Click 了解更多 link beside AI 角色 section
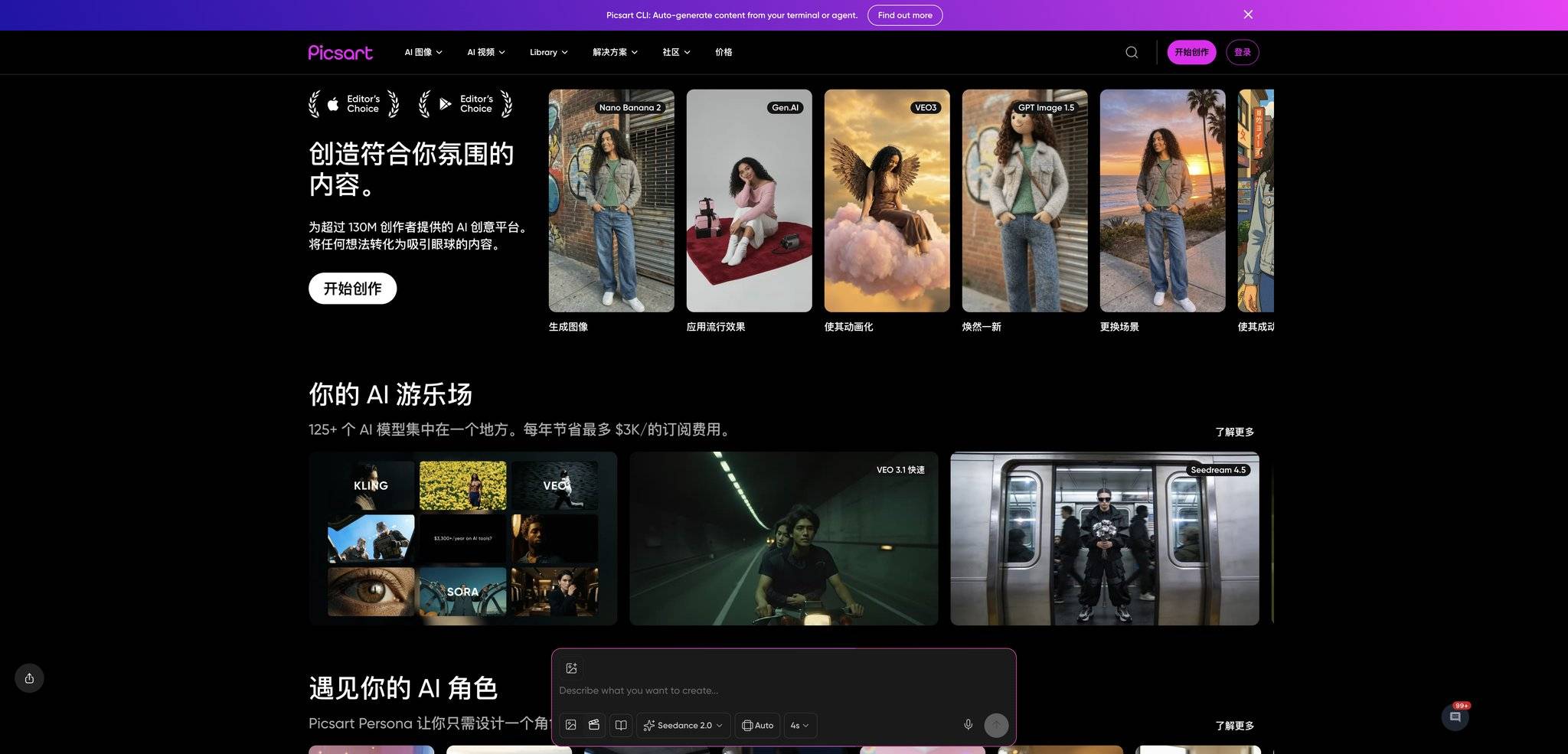The image size is (1568, 754). [1234, 726]
